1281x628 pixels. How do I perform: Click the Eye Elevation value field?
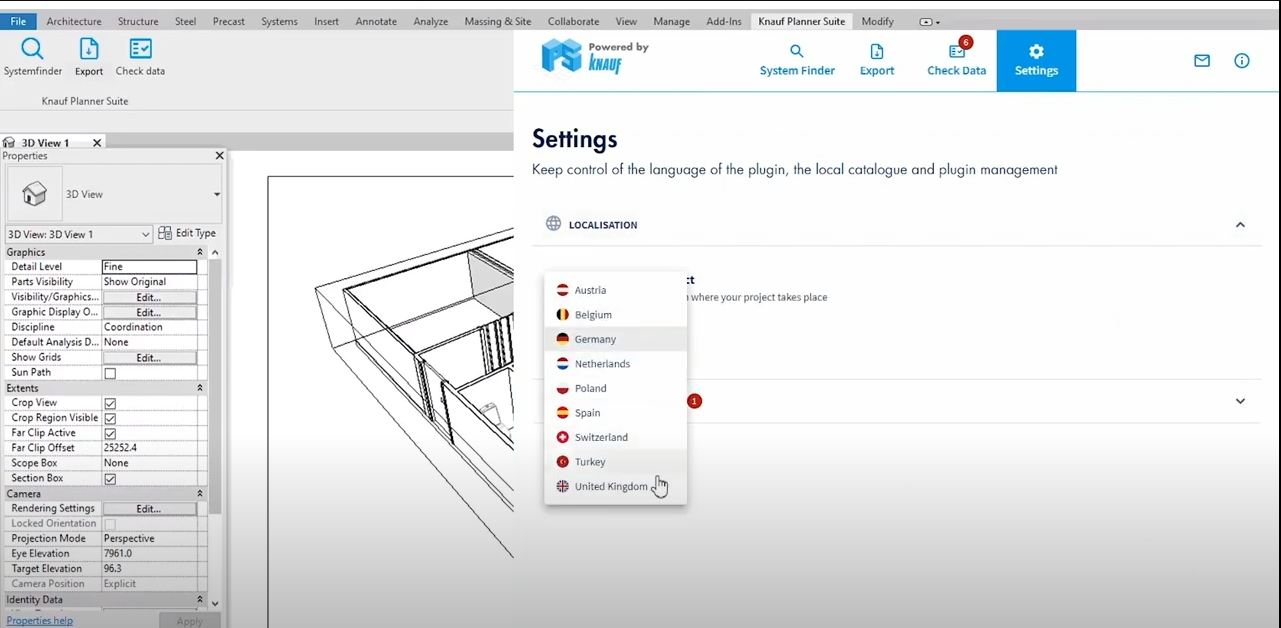(149, 554)
